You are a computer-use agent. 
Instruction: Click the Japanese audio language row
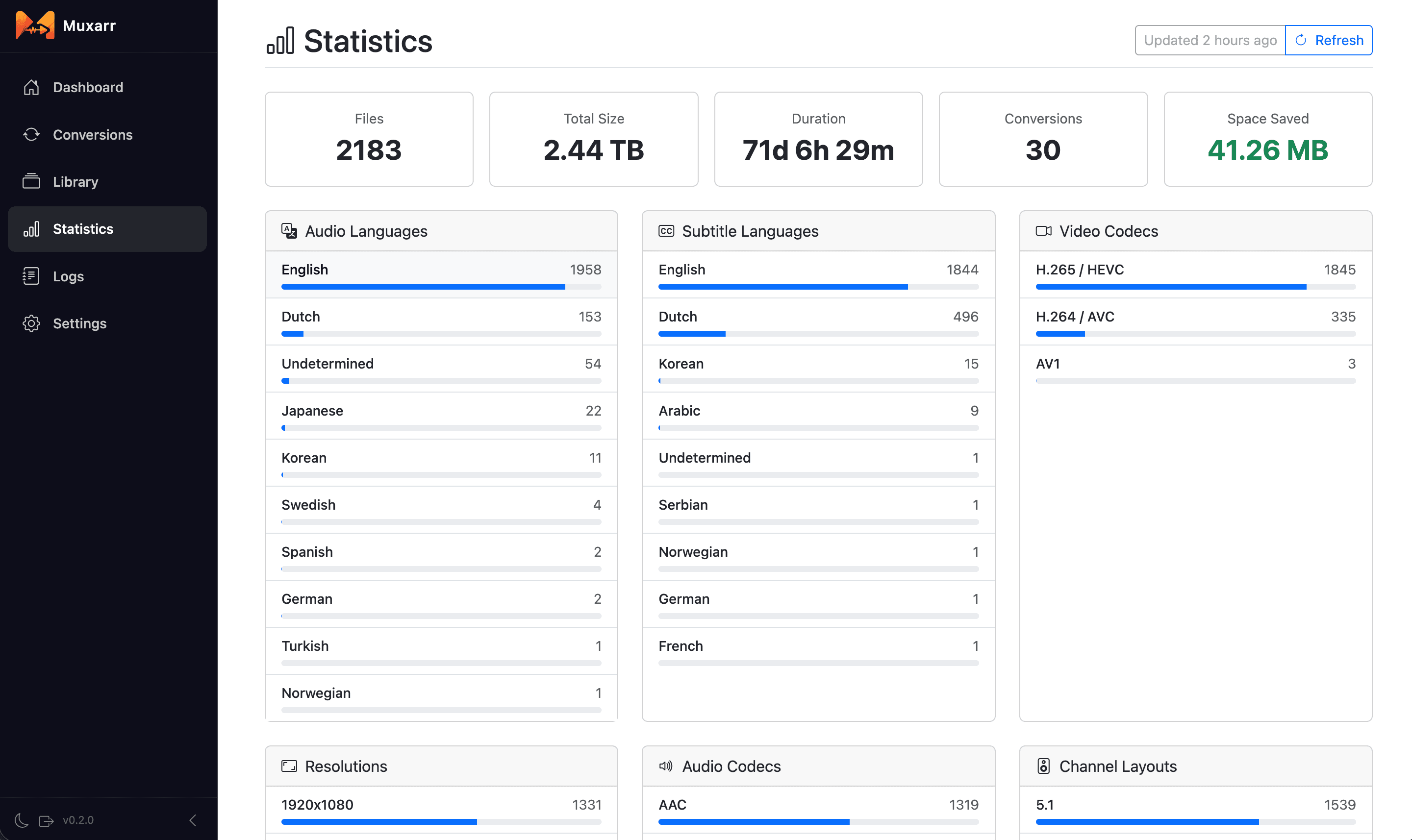441,416
